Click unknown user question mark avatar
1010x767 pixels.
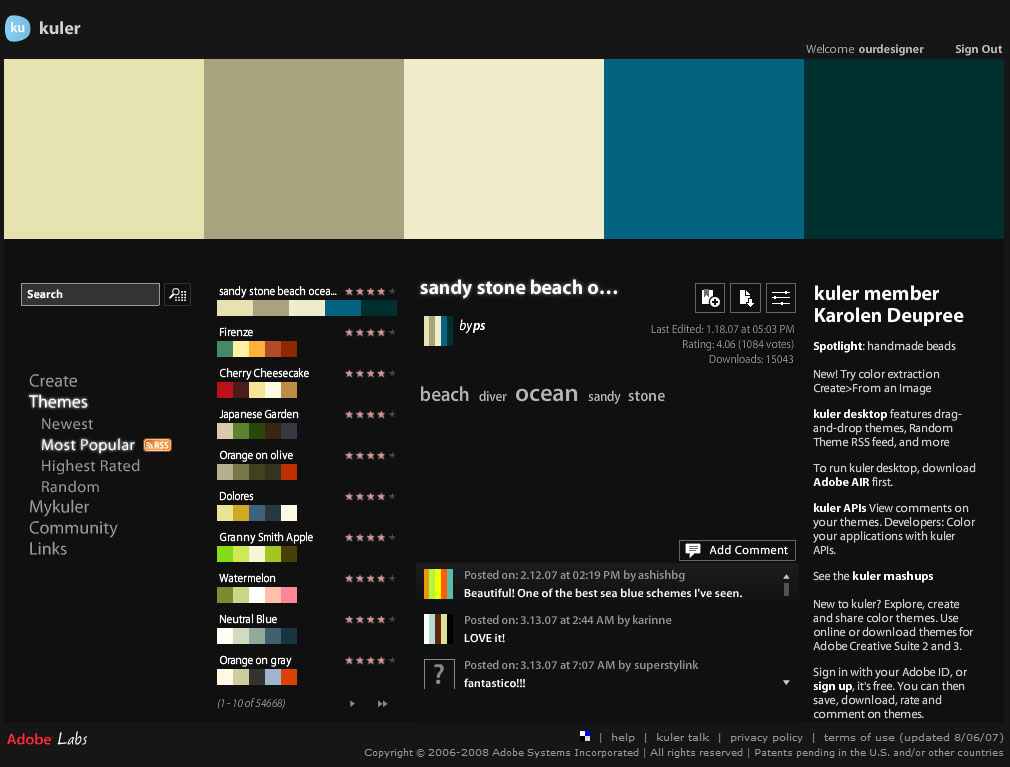click(x=439, y=674)
